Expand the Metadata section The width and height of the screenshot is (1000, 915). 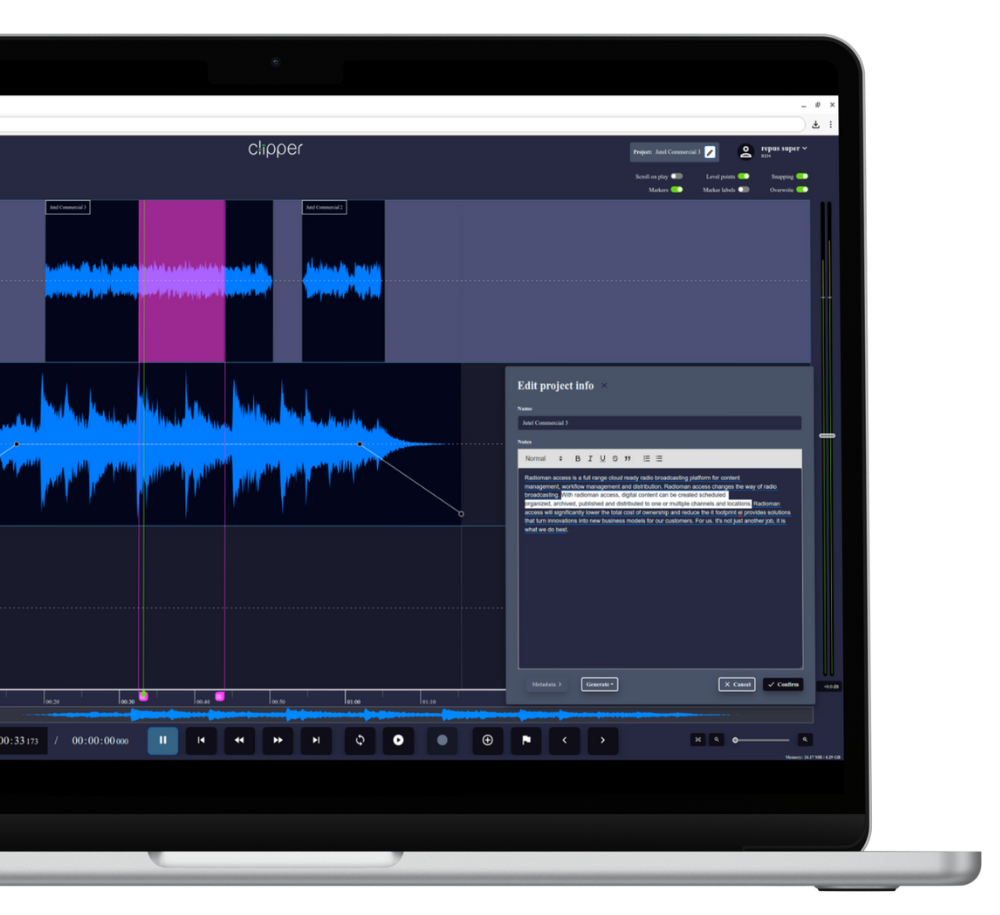point(547,684)
